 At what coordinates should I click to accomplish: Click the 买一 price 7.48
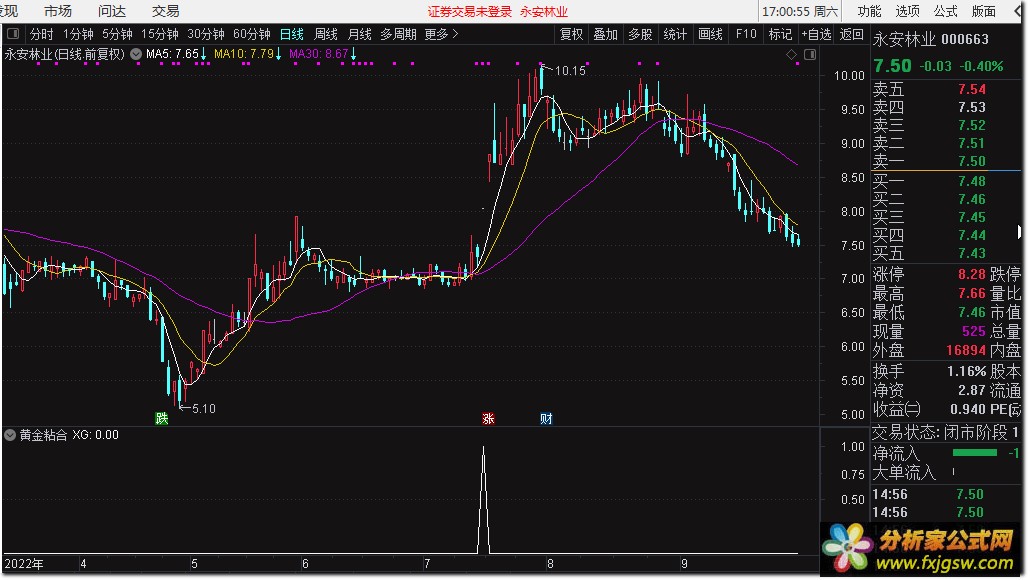click(x=972, y=181)
